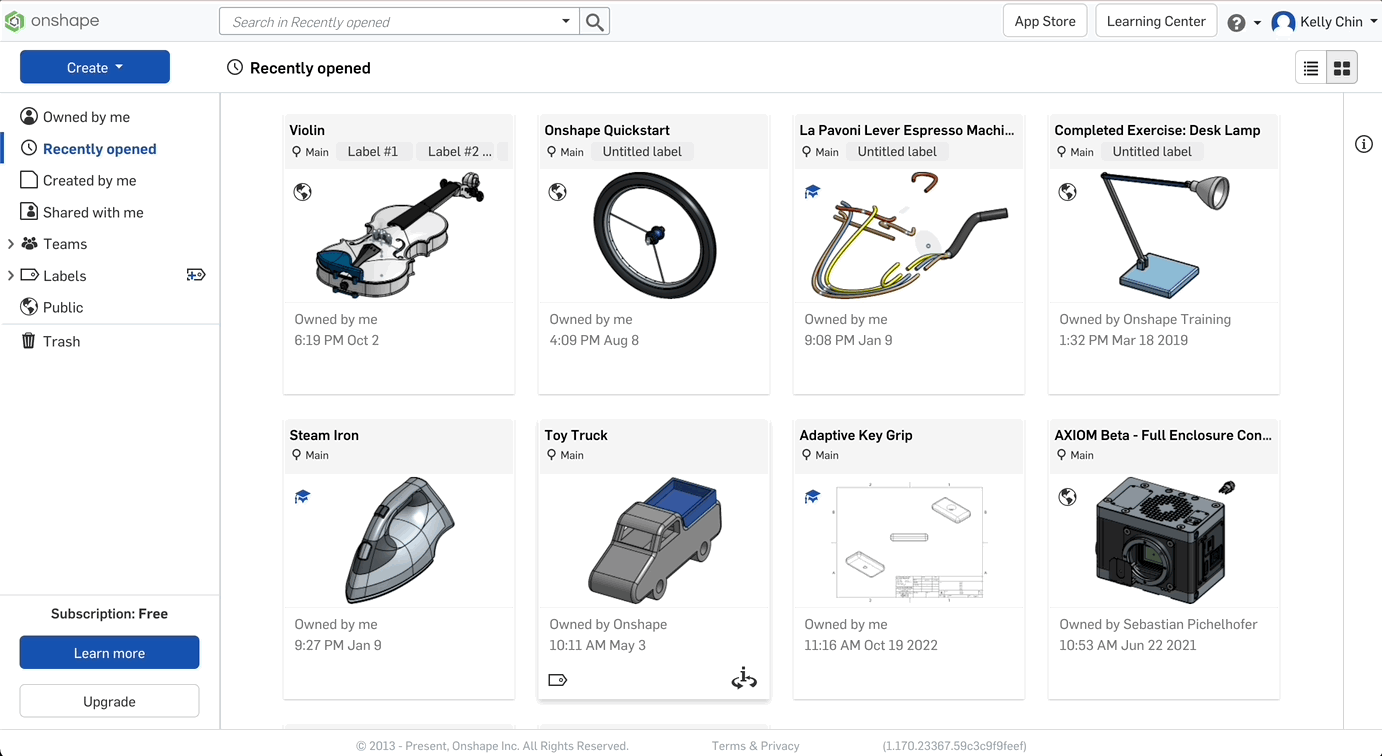The height and width of the screenshot is (756, 1382).
Task: Click the globe icon on Onshape Quickstart card
Action: point(558,192)
